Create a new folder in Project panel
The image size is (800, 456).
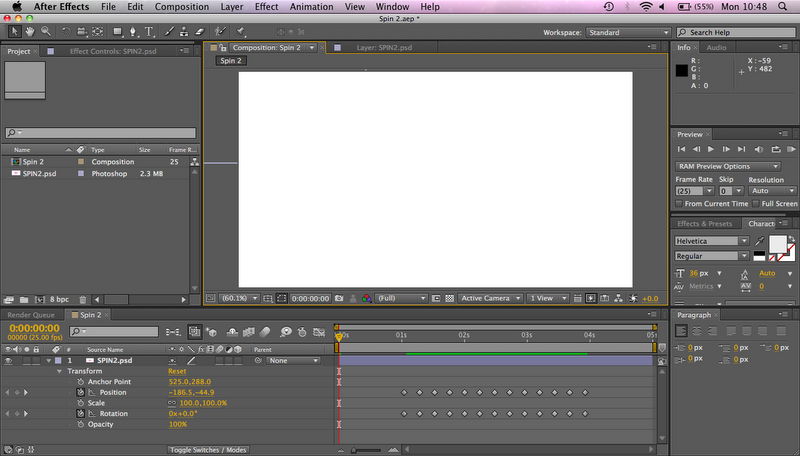24,299
